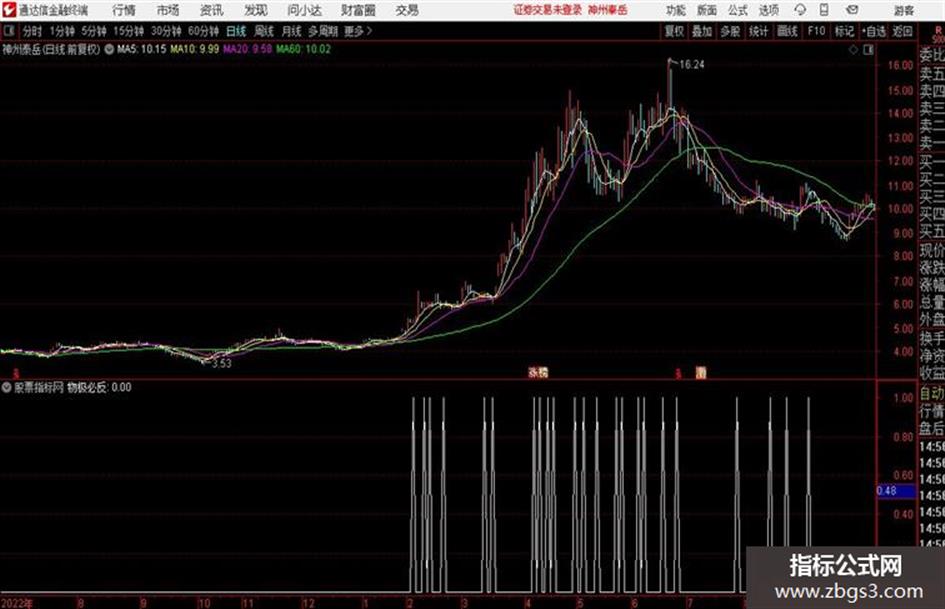Toggle 自选 add to watchlist
Viewport: 945px width, 609px height.
tap(873, 31)
